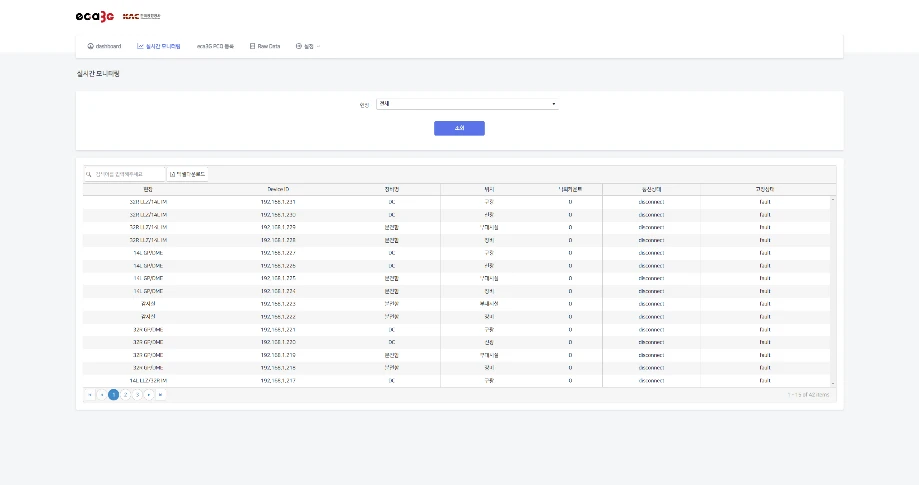Screen dimensions: 919x485
Task: Open the eca3G PCD registration menu item
Action: (x=215, y=46)
